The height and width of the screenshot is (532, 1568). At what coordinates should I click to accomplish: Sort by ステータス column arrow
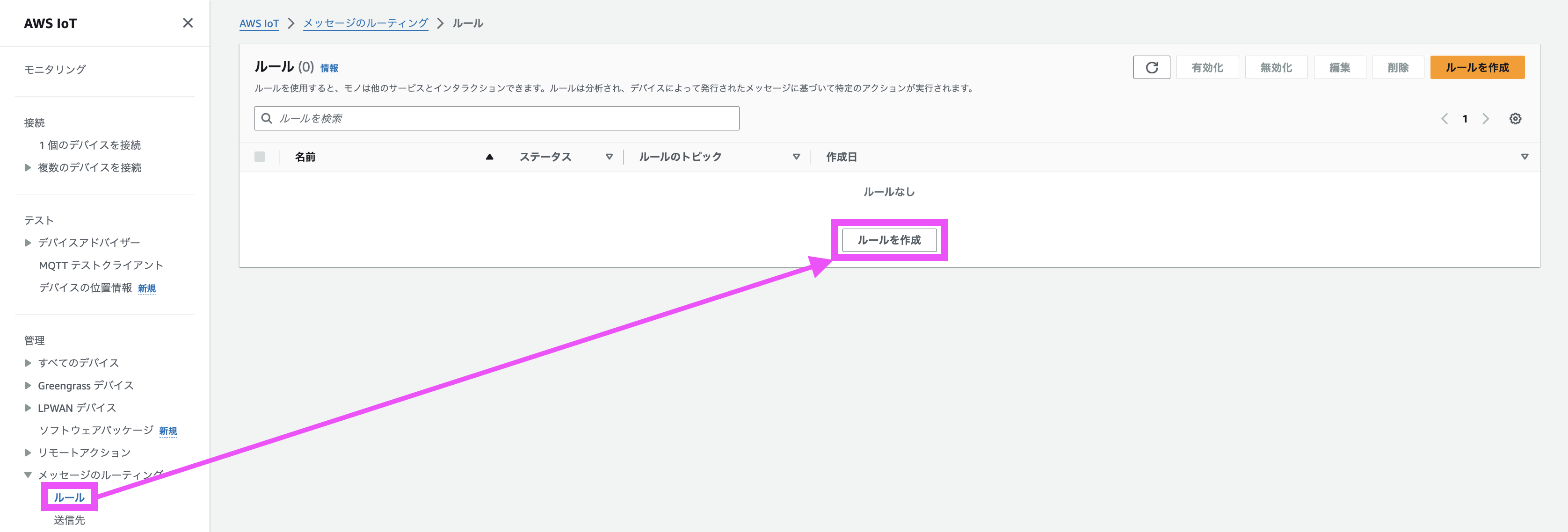609,157
